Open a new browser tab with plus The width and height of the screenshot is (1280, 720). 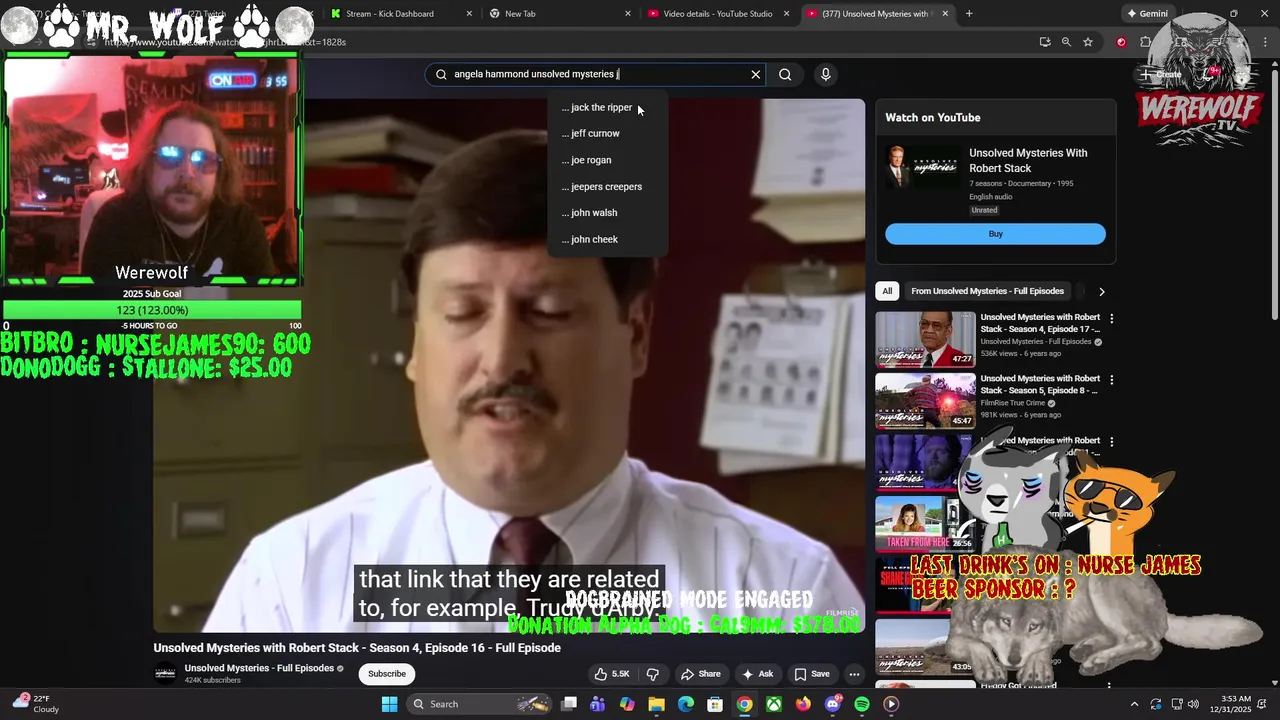pyautogui.click(x=969, y=14)
